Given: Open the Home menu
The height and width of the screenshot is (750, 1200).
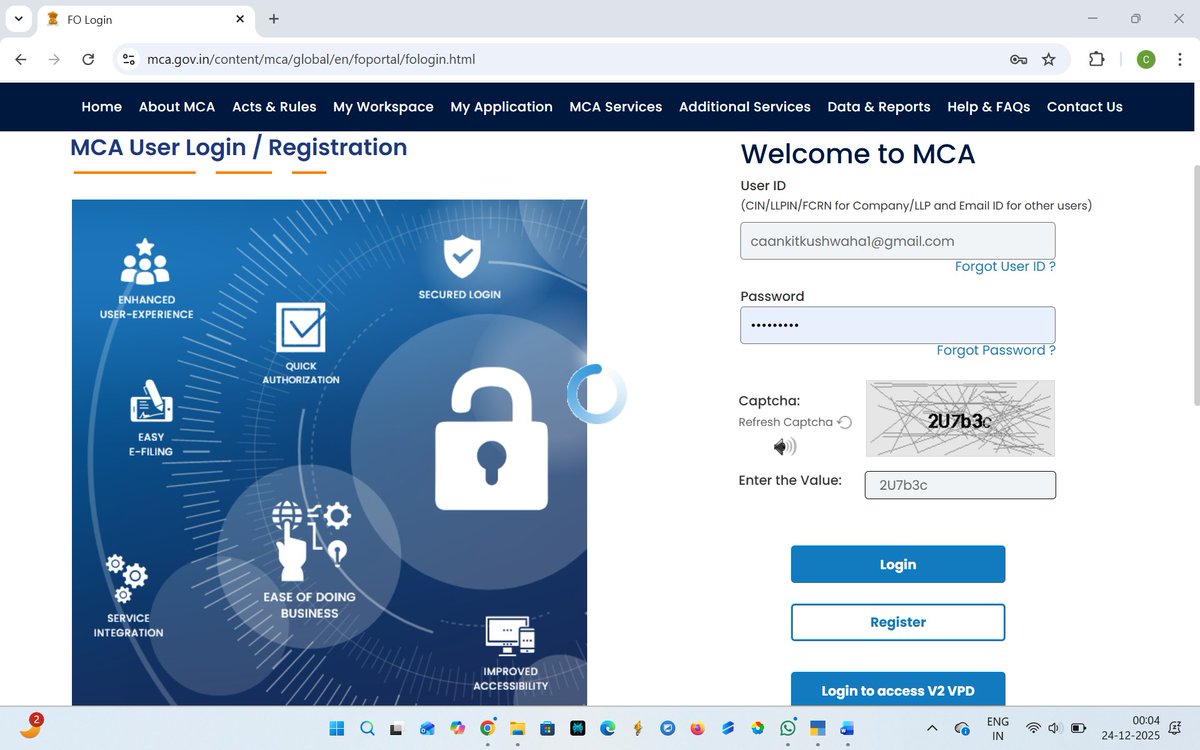Looking at the screenshot, I should click(x=102, y=107).
